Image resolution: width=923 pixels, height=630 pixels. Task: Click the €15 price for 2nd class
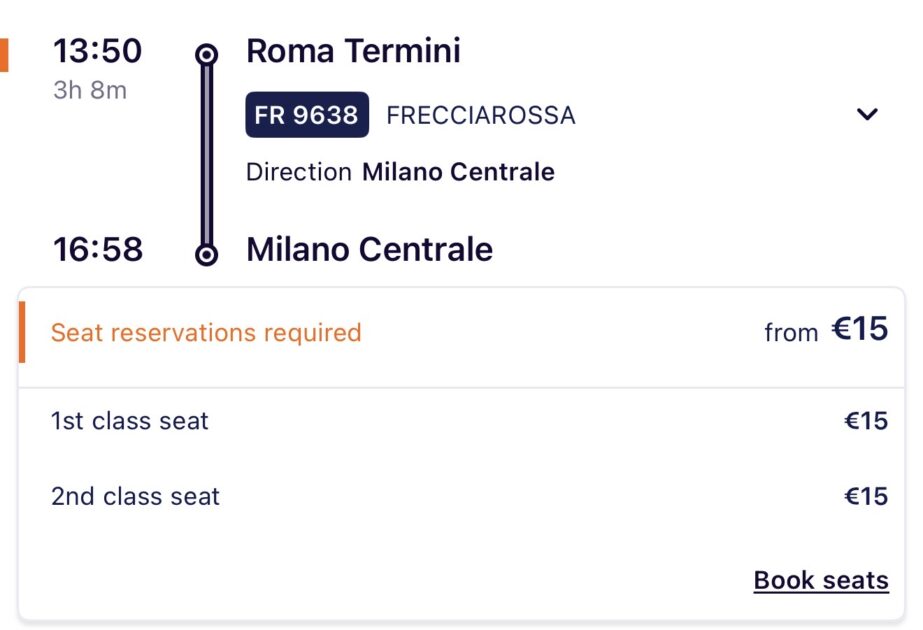[x=865, y=496]
